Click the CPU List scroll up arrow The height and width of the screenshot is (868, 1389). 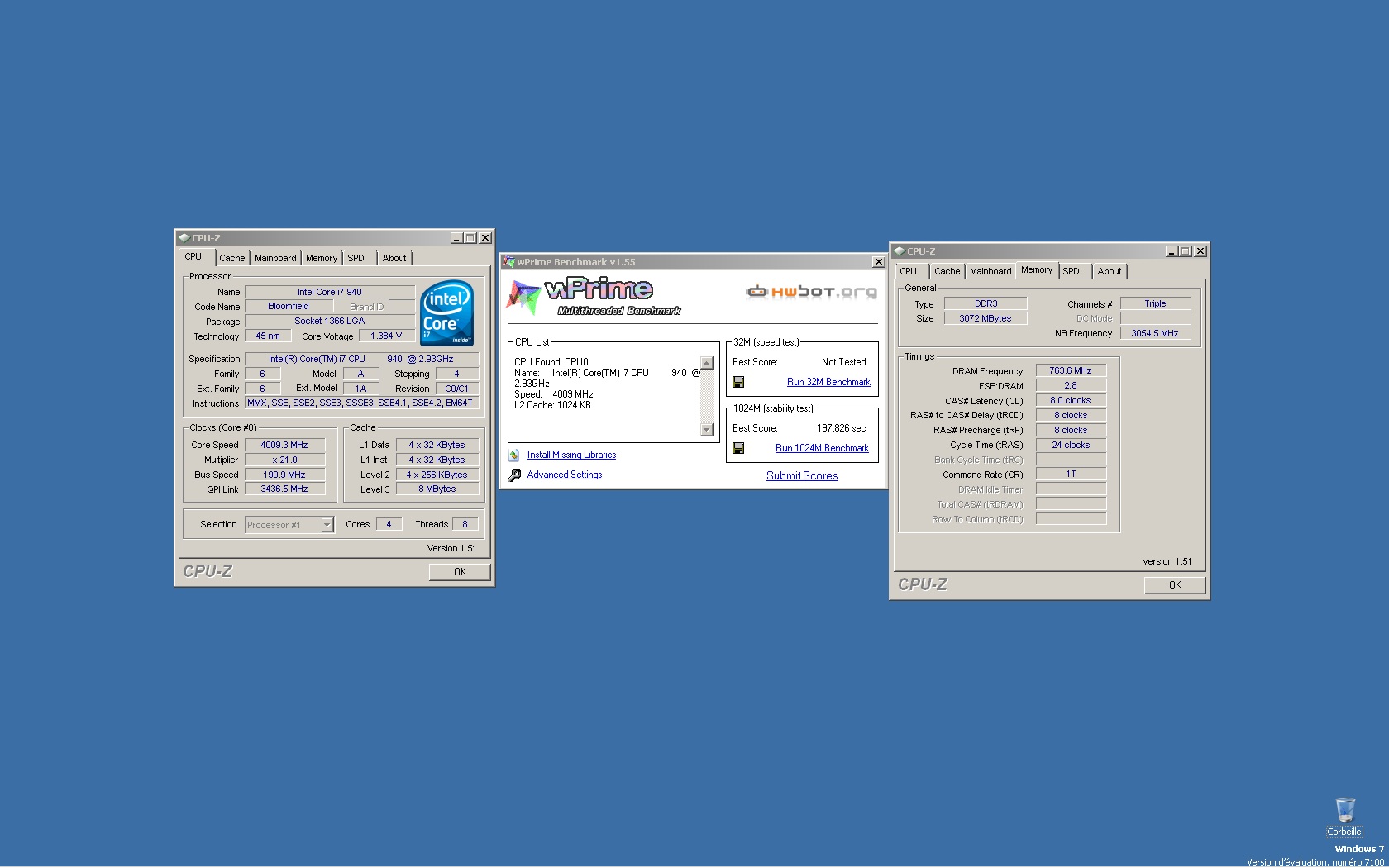(x=707, y=363)
